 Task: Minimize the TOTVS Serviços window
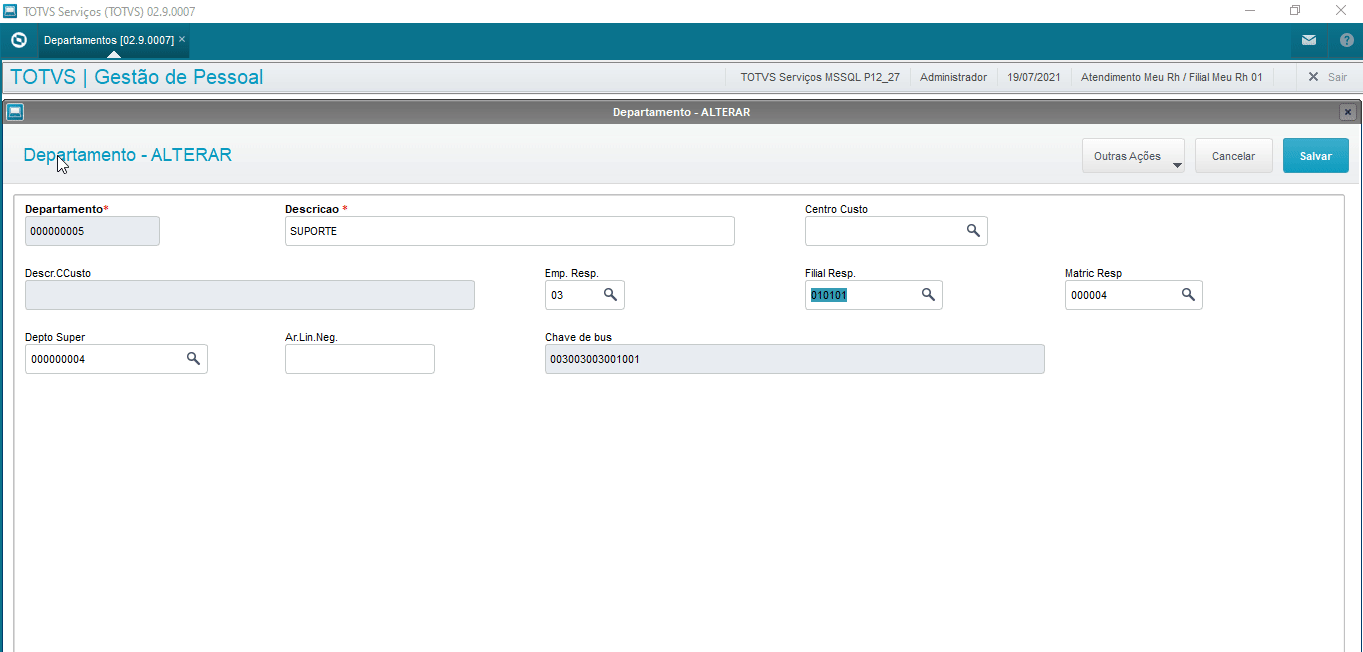coord(1250,11)
